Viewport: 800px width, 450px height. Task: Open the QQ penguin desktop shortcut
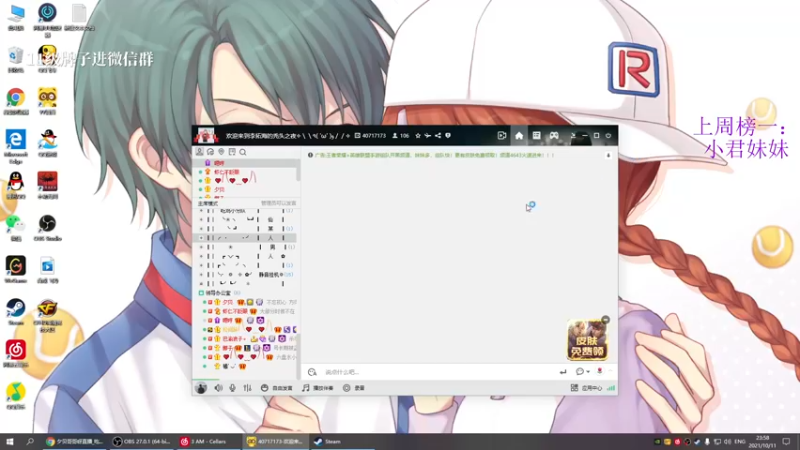(16, 185)
